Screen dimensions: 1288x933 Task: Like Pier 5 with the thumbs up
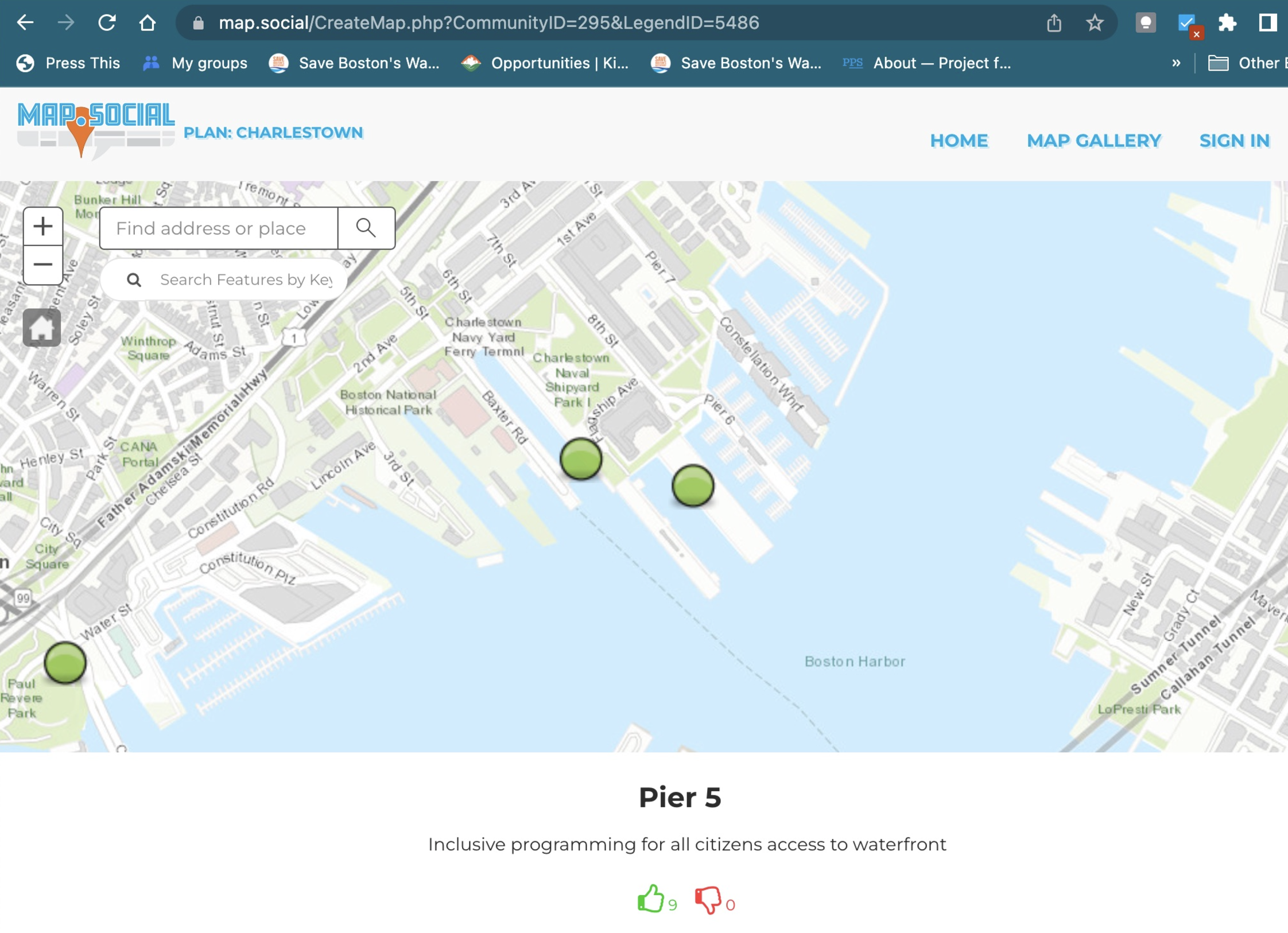pos(652,900)
